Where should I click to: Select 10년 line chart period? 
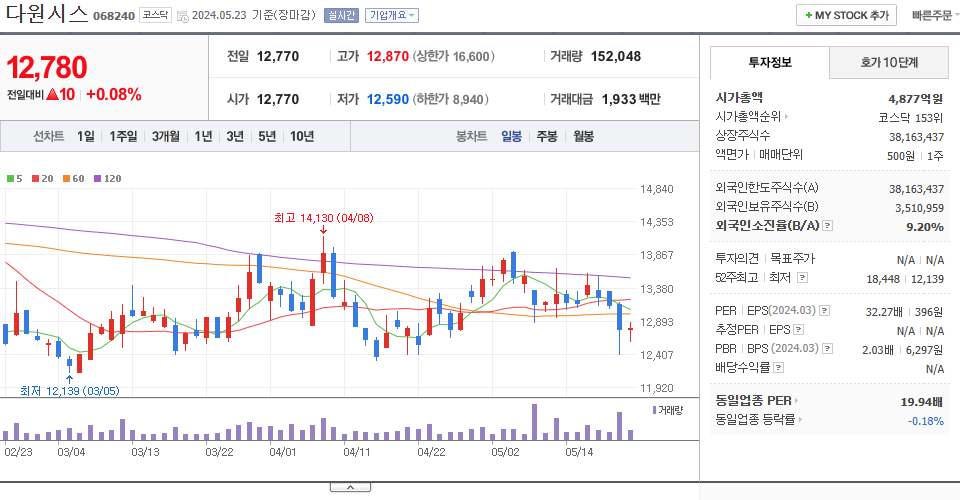pyautogui.click(x=302, y=136)
